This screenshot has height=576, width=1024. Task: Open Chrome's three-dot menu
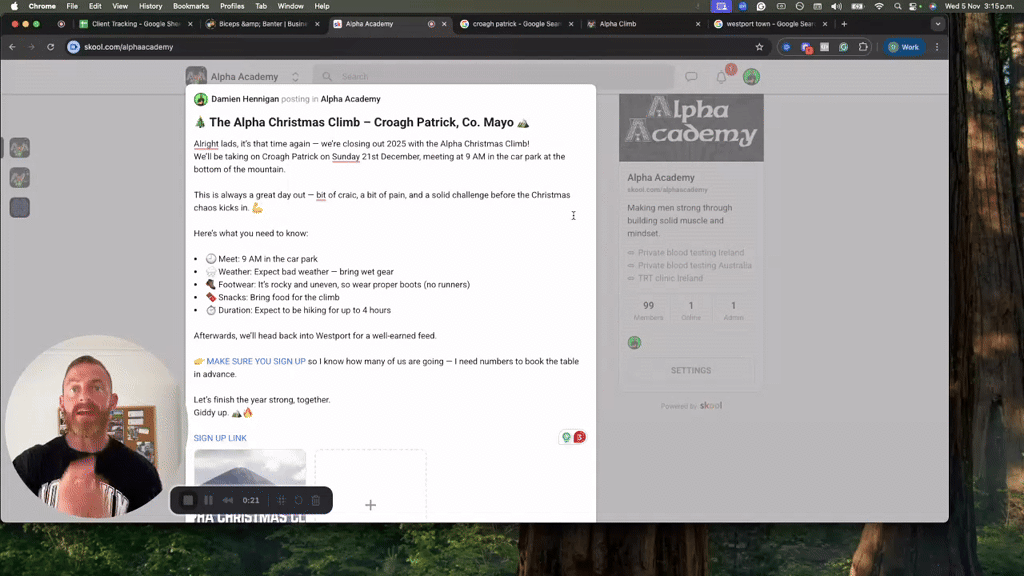click(x=937, y=47)
